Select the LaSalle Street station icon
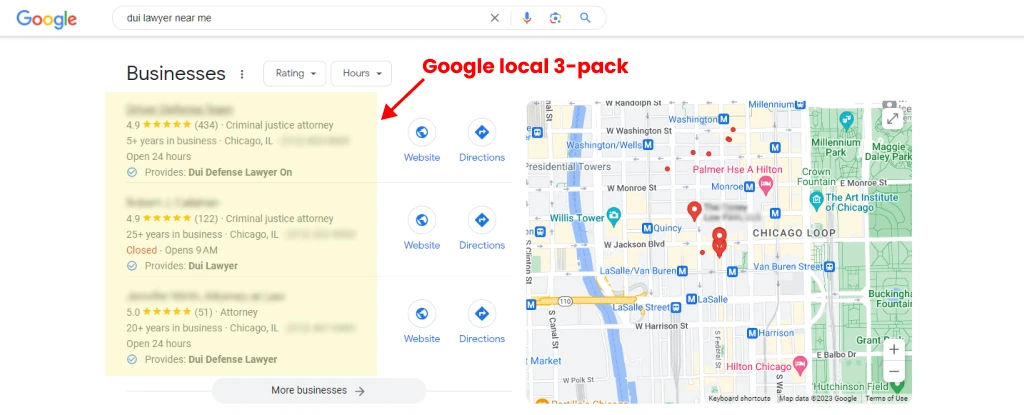This screenshot has width=1024, height=415. (677, 307)
